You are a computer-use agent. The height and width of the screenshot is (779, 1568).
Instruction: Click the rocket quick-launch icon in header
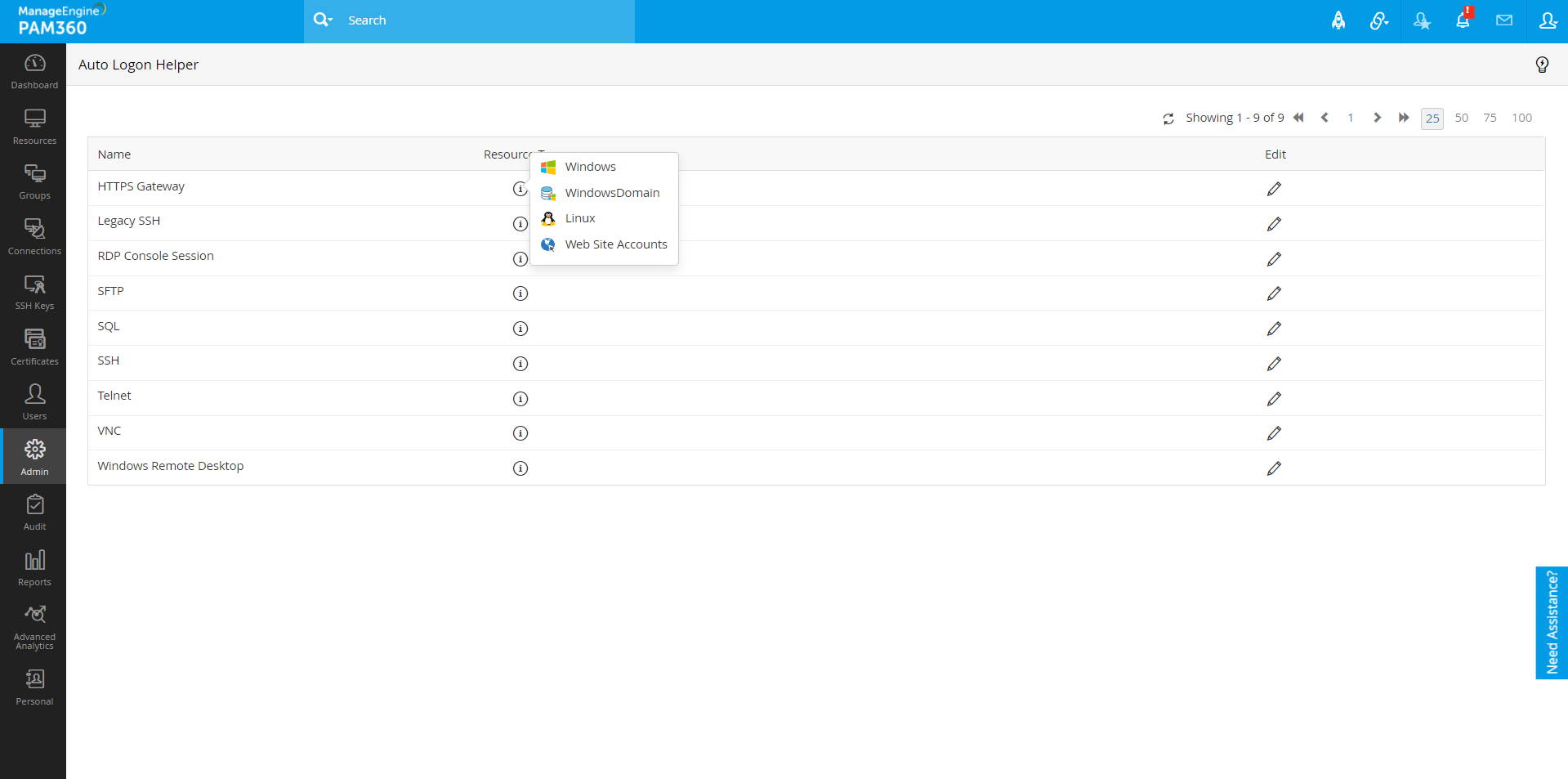click(x=1338, y=20)
